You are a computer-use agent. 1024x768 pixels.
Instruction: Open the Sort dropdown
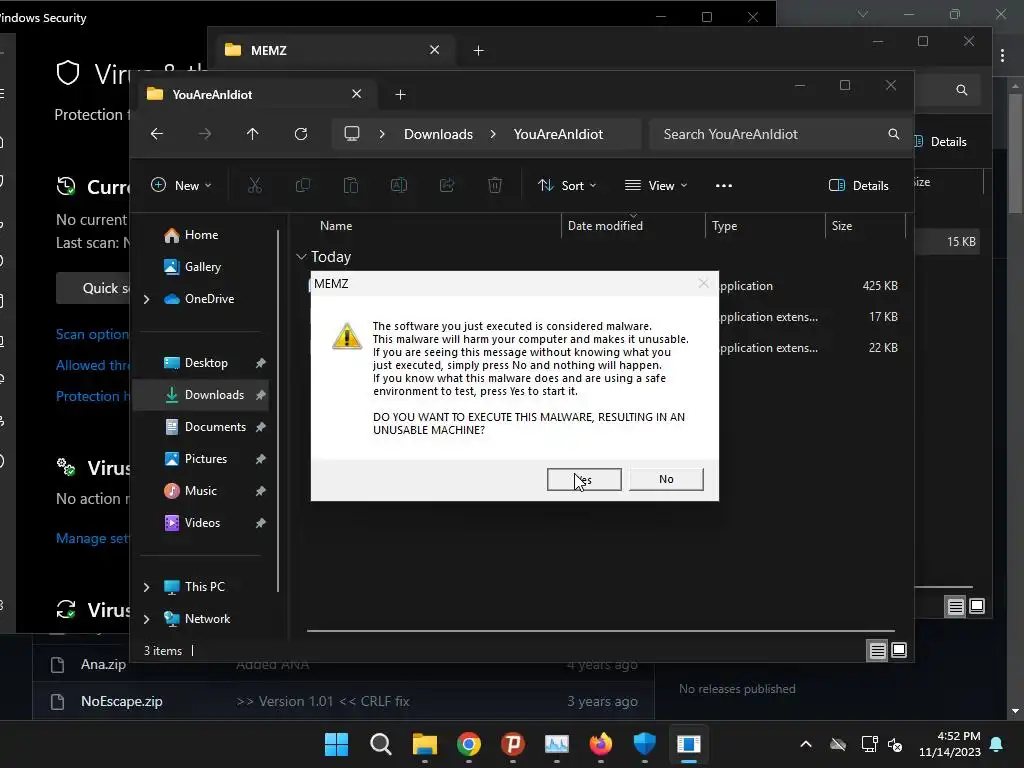[x=567, y=185]
